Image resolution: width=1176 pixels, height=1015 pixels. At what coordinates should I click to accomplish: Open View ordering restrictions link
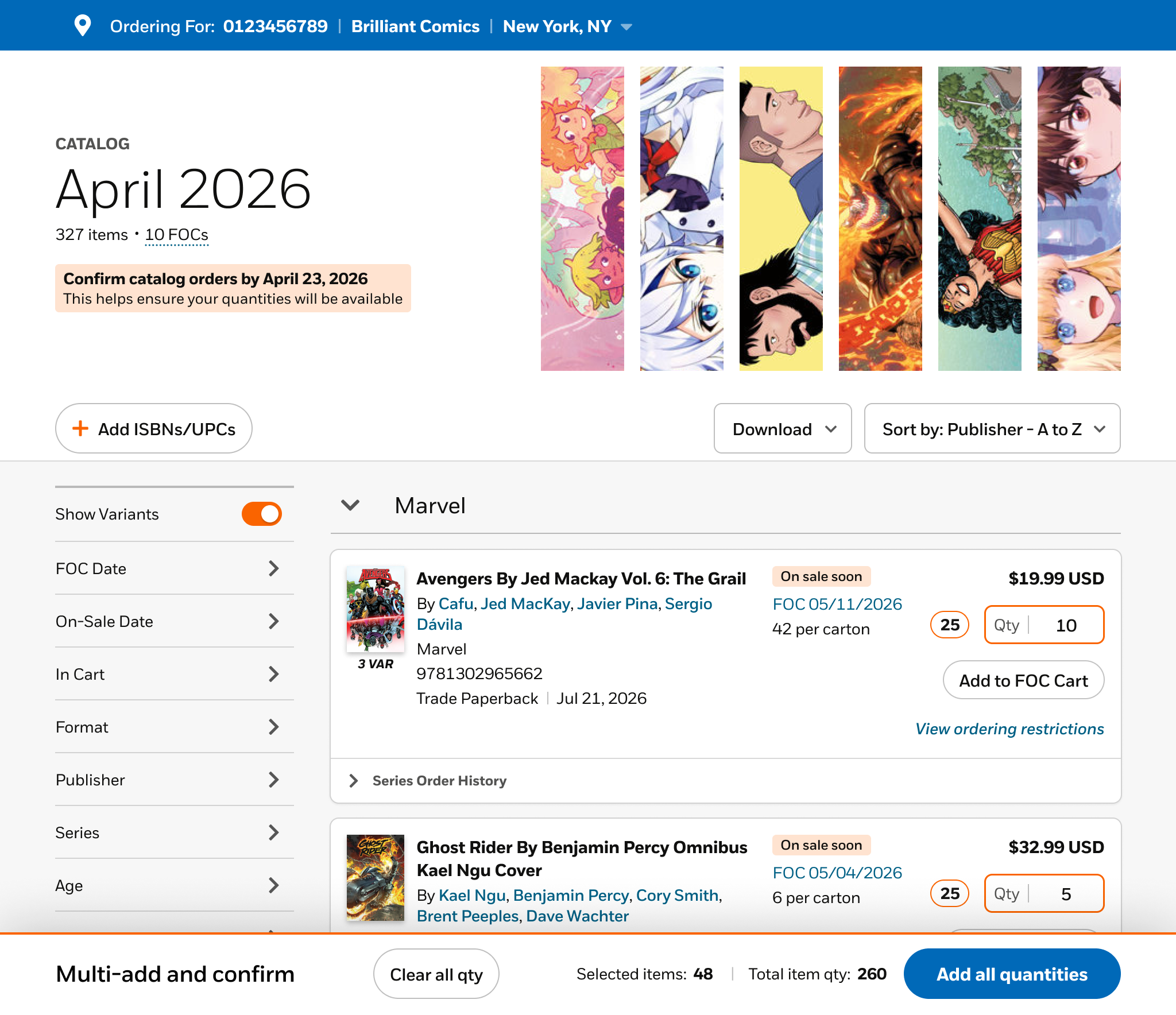tap(1009, 729)
